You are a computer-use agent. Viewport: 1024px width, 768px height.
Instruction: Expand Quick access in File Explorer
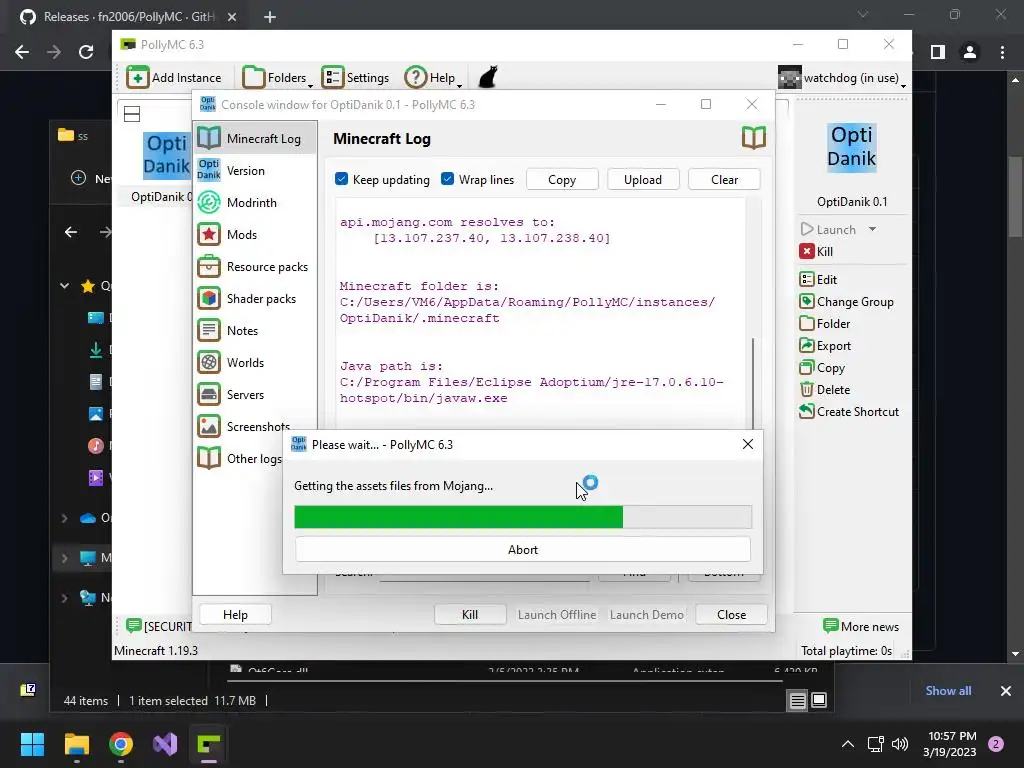pos(64,285)
